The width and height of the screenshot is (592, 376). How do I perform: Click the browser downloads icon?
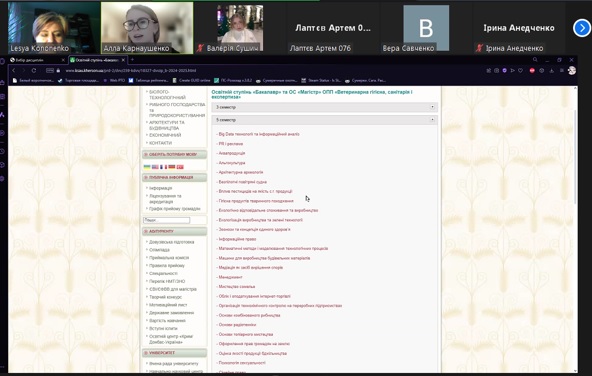[552, 71]
